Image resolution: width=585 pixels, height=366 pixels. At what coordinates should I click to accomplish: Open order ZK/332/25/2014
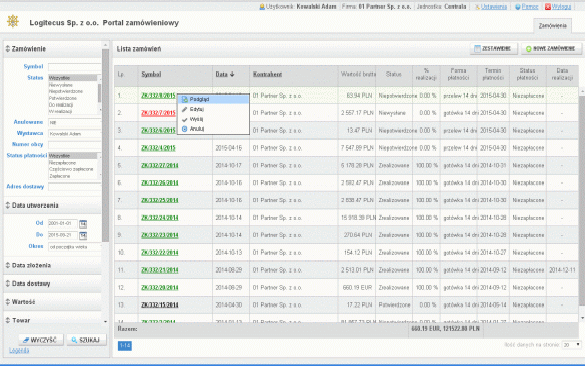160,200
